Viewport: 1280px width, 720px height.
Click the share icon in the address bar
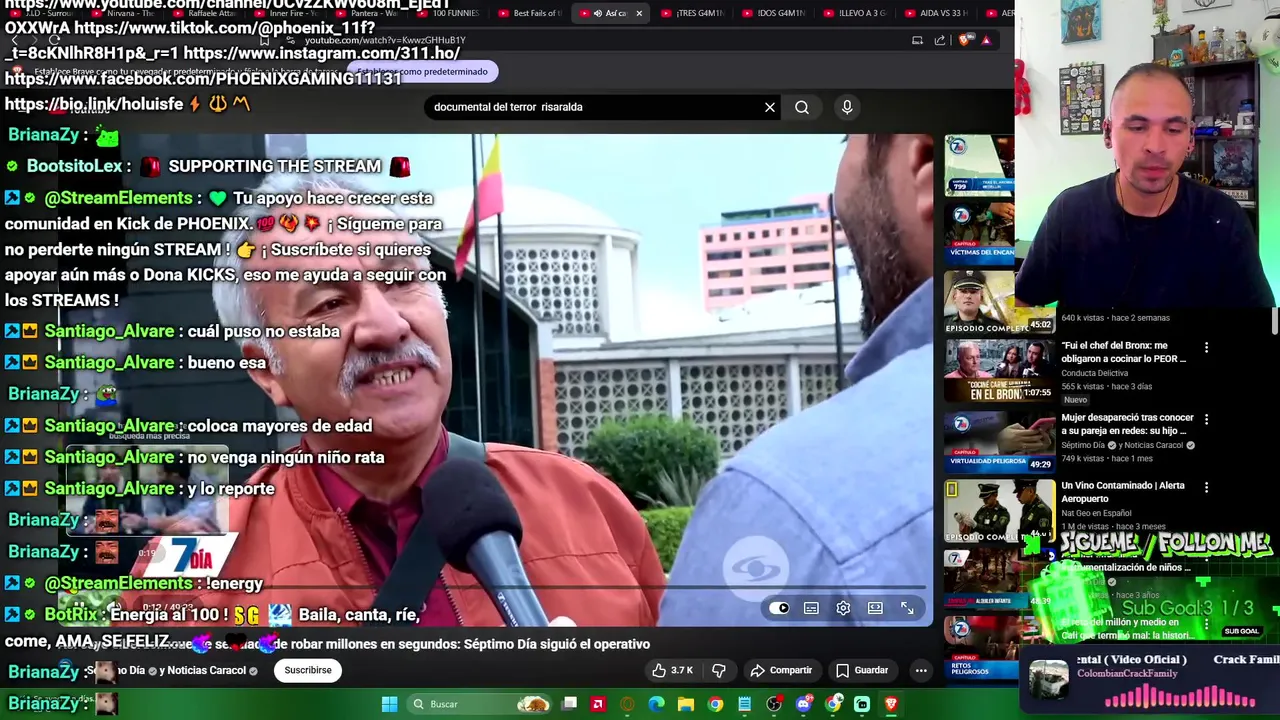point(940,40)
